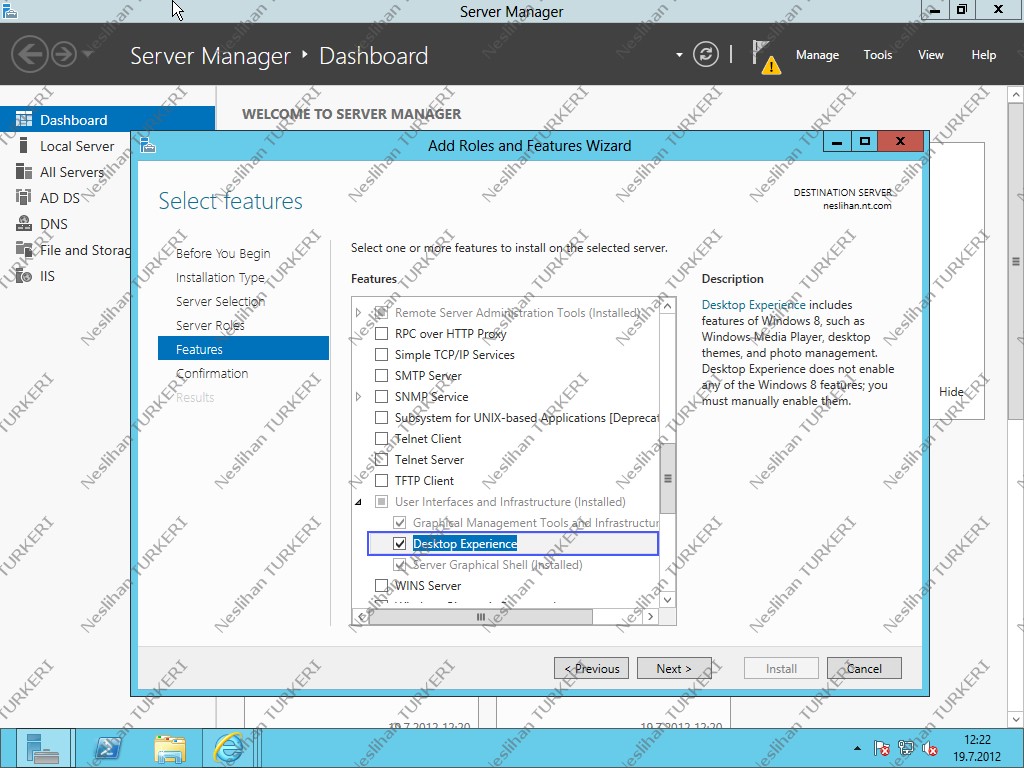Check TFTP Client feature
1024x768 pixels.
pyautogui.click(x=381, y=481)
